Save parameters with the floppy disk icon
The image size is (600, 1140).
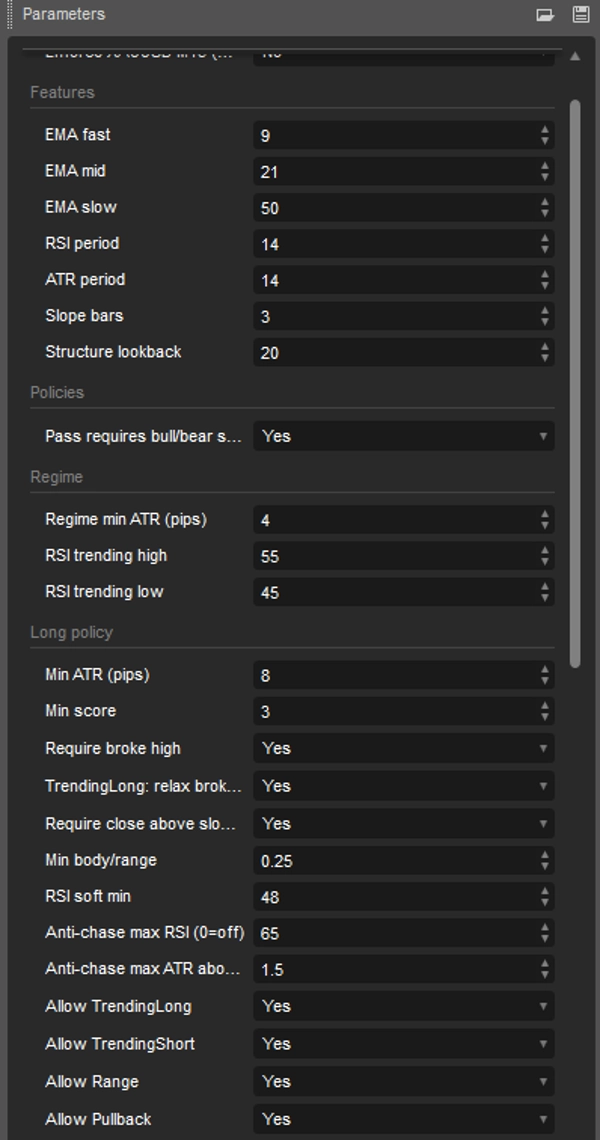[x=580, y=15]
